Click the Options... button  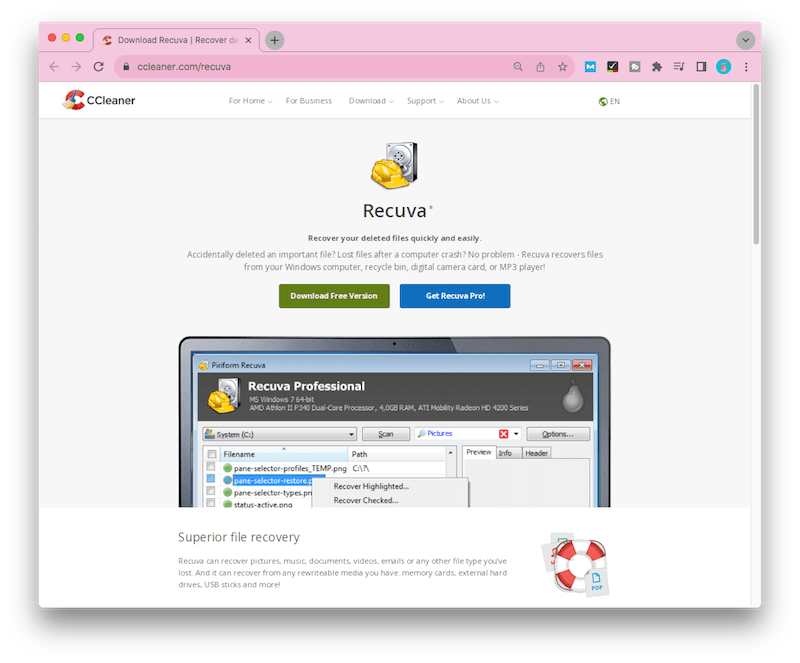(558, 434)
